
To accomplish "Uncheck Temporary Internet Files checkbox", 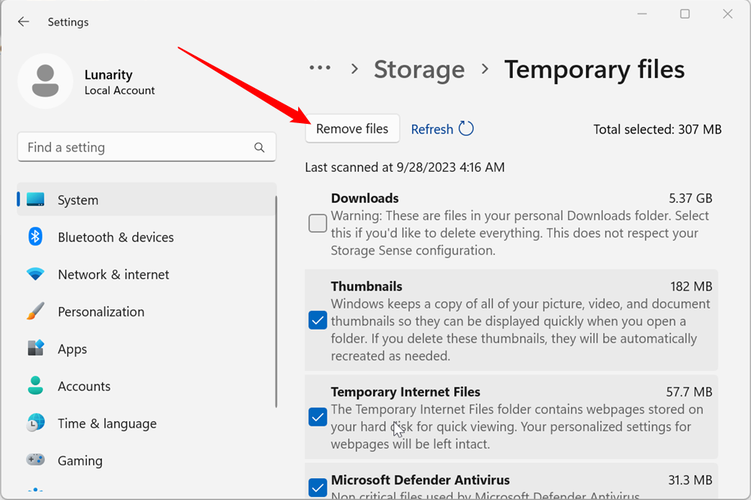I will tap(317, 416).
